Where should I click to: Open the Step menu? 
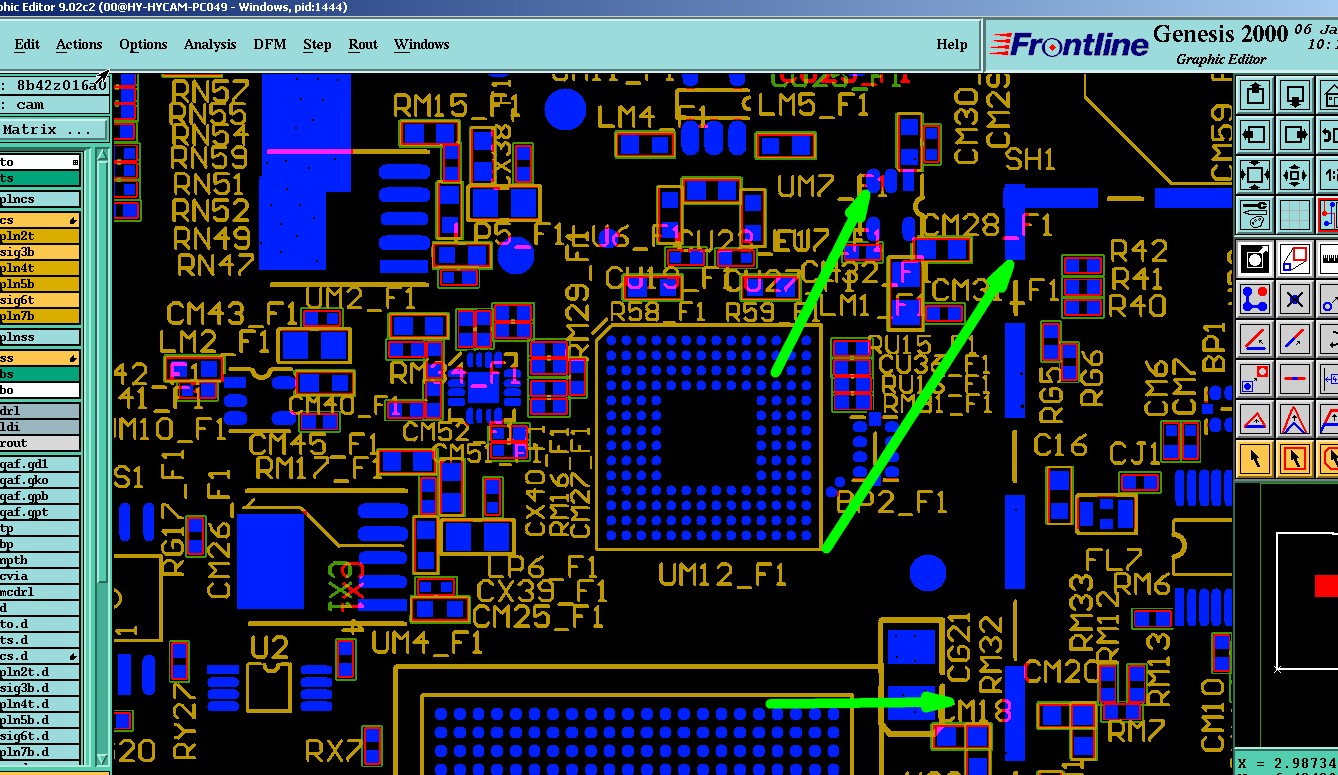tap(317, 44)
